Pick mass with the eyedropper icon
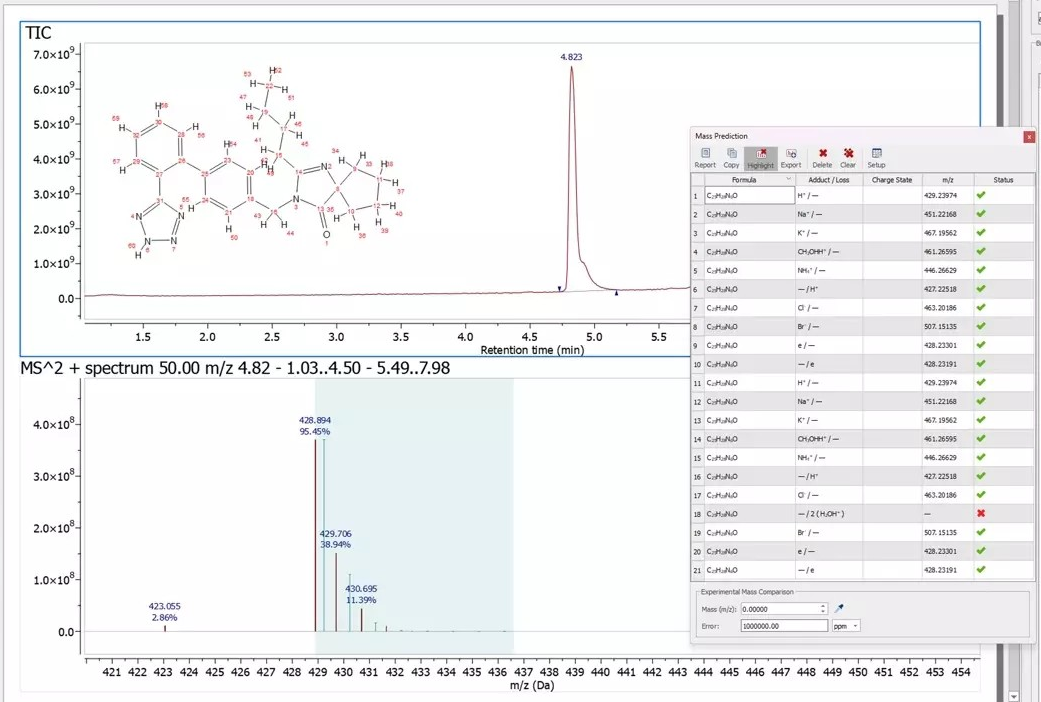The width and height of the screenshot is (1041, 702). click(840, 608)
